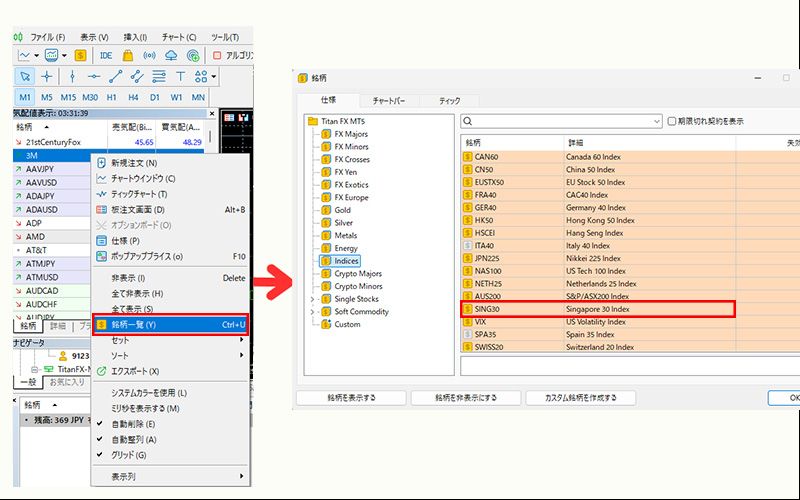Click the gold dollar symbols icon in toolbar

point(80,55)
